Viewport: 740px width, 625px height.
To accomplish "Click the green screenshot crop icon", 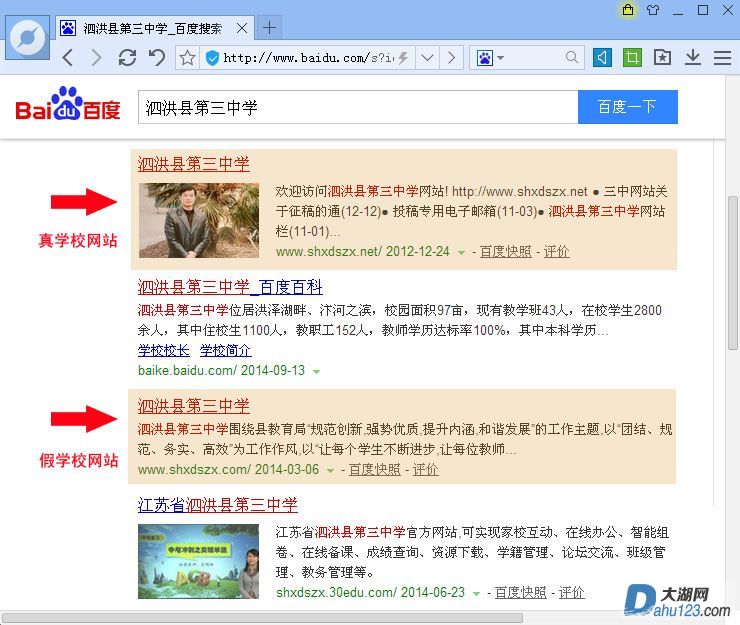I will 632,58.
